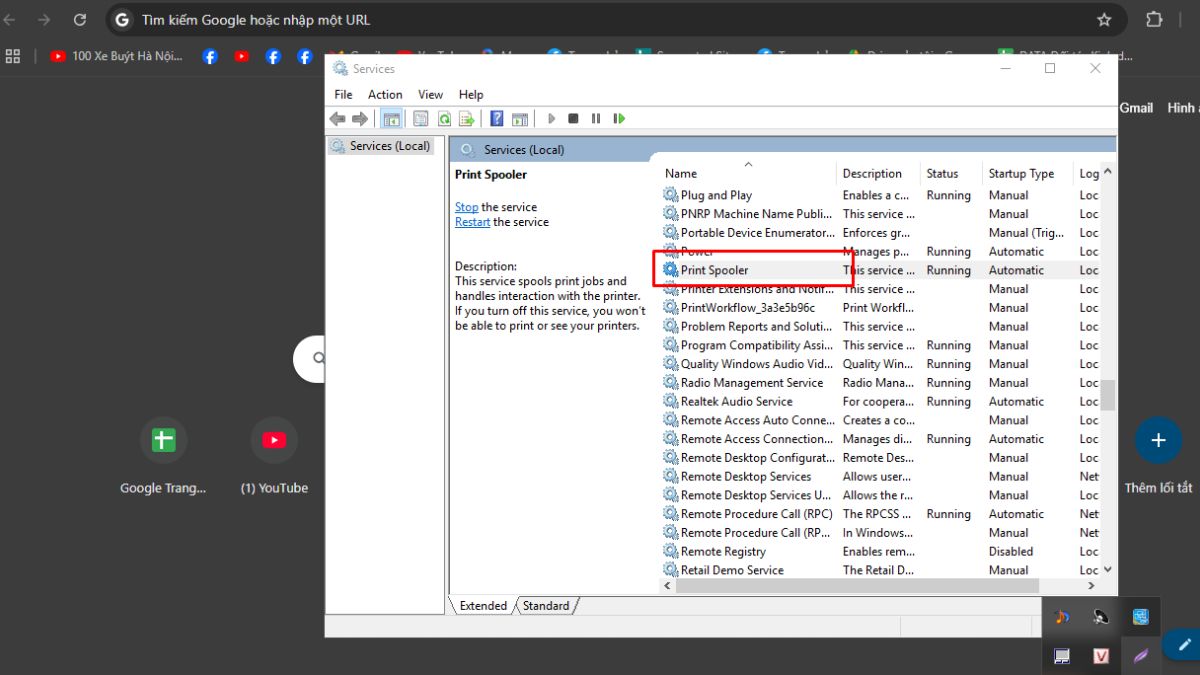Click the horizontal scrollbar right arrow
Image resolution: width=1200 pixels, height=675 pixels.
click(1091, 586)
